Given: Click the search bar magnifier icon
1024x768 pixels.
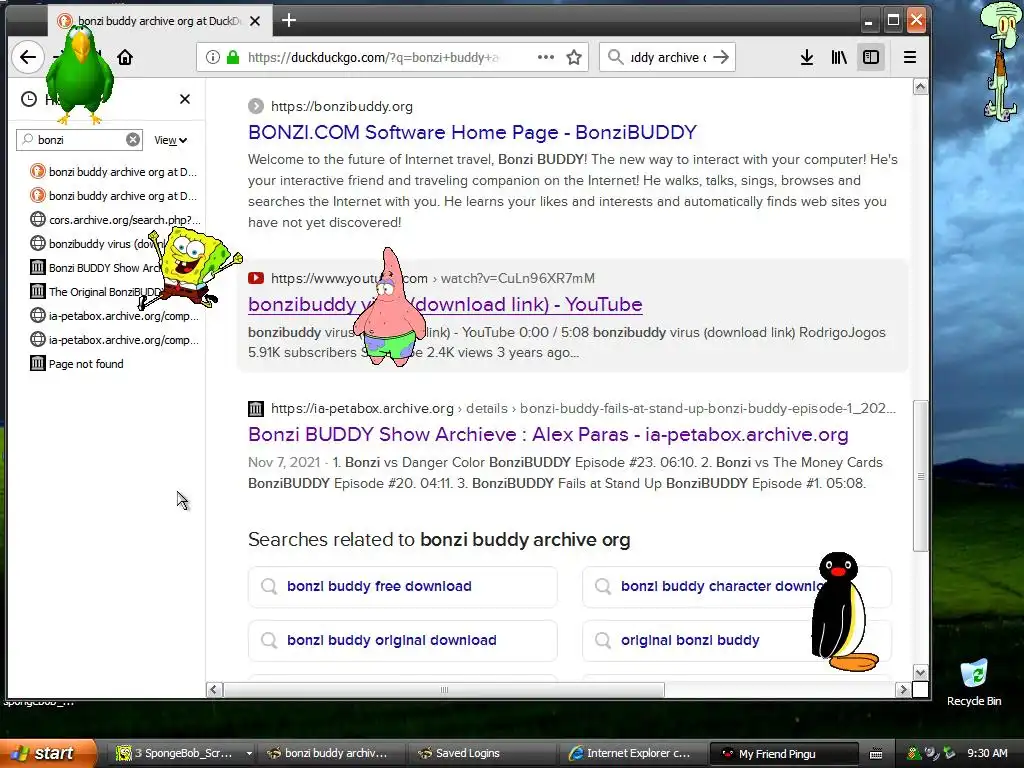Looking at the screenshot, I should coord(615,57).
